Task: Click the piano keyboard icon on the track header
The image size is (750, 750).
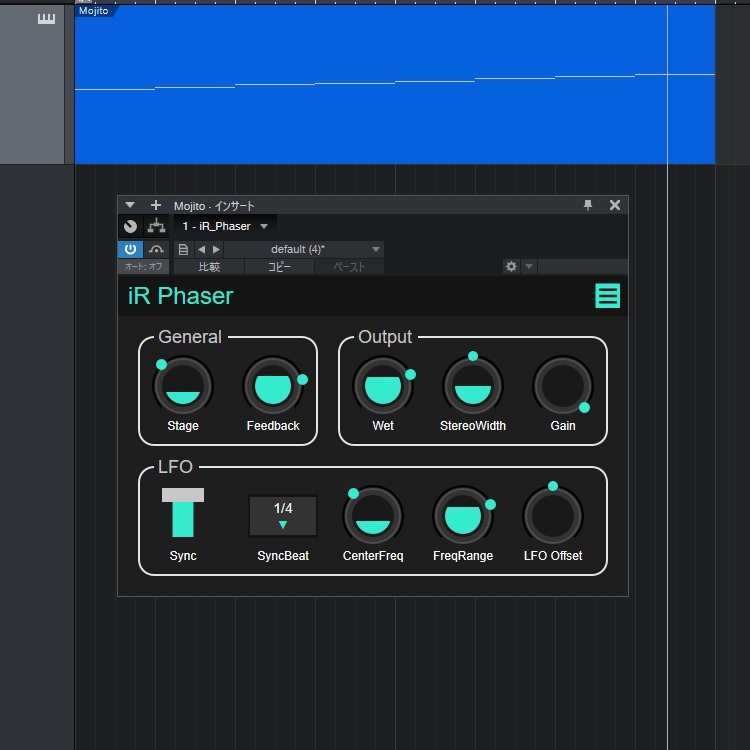Action: 46,19
